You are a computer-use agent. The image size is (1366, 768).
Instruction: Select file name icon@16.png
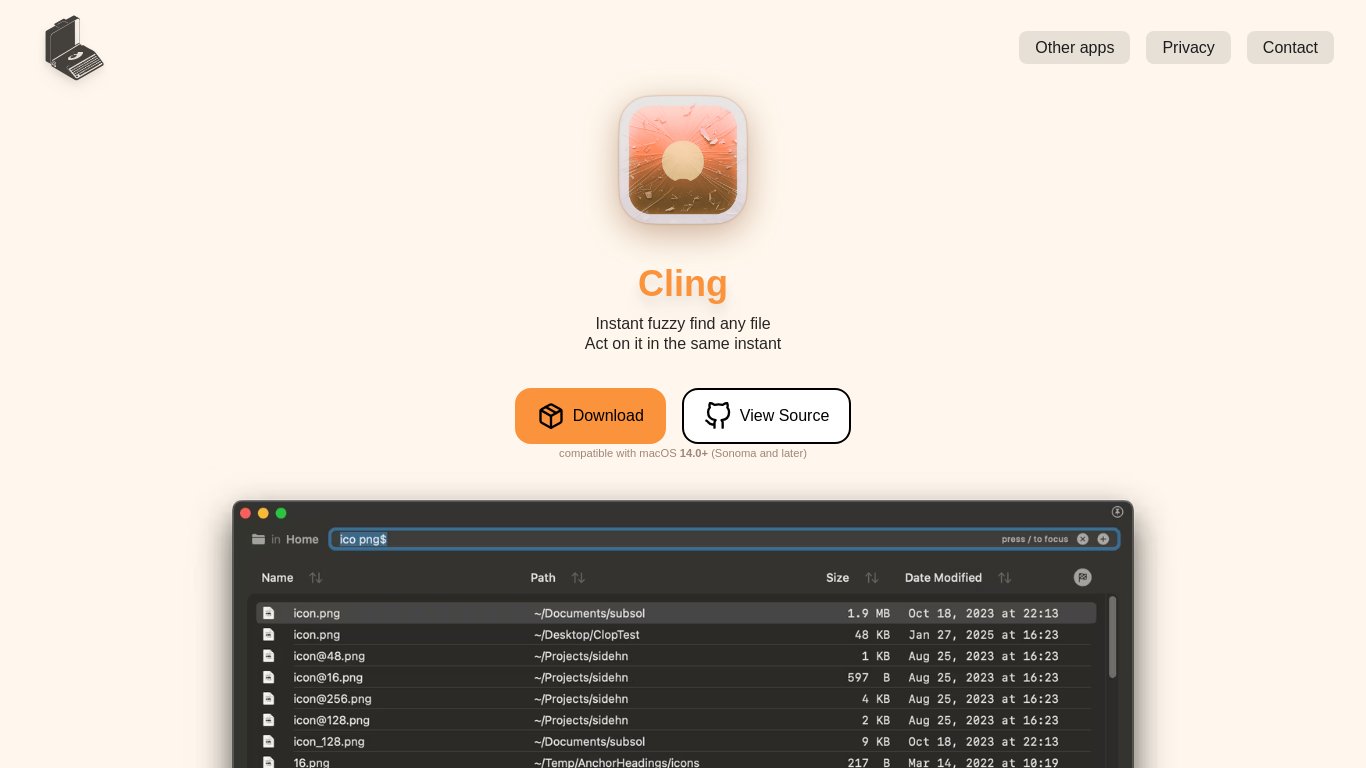pyautogui.click(x=328, y=677)
